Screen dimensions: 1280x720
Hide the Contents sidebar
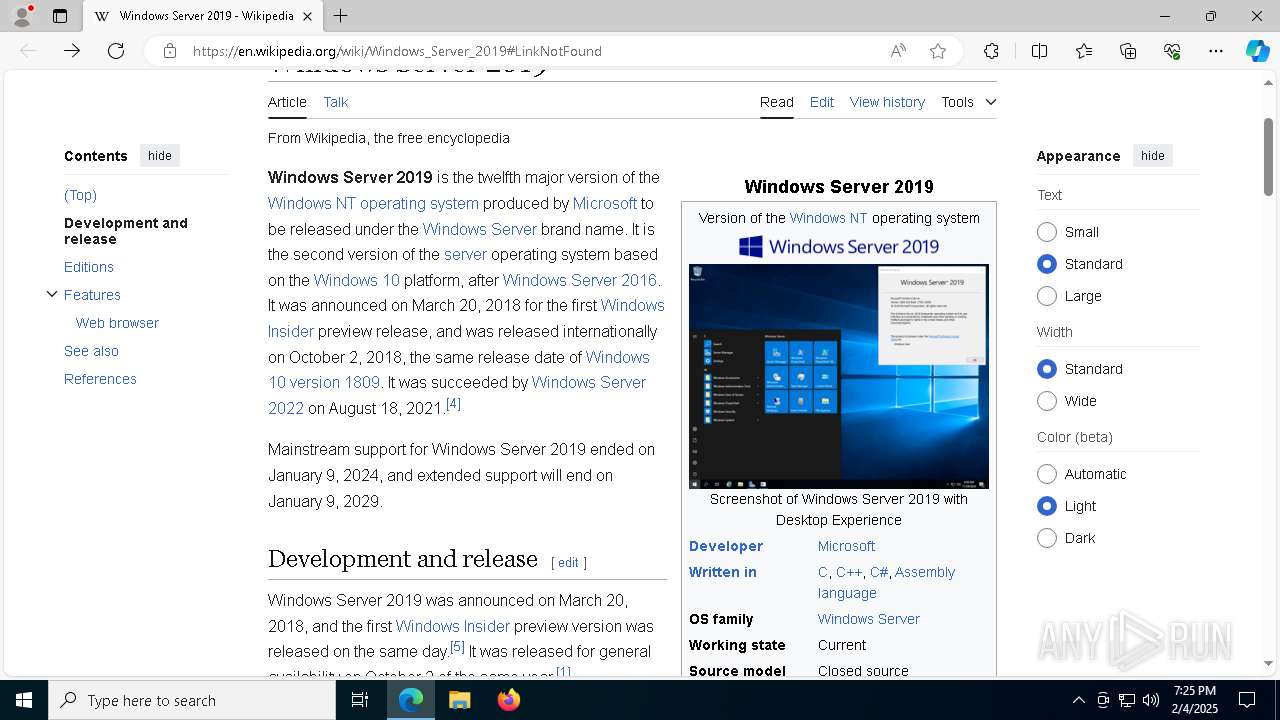pyautogui.click(x=160, y=155)
